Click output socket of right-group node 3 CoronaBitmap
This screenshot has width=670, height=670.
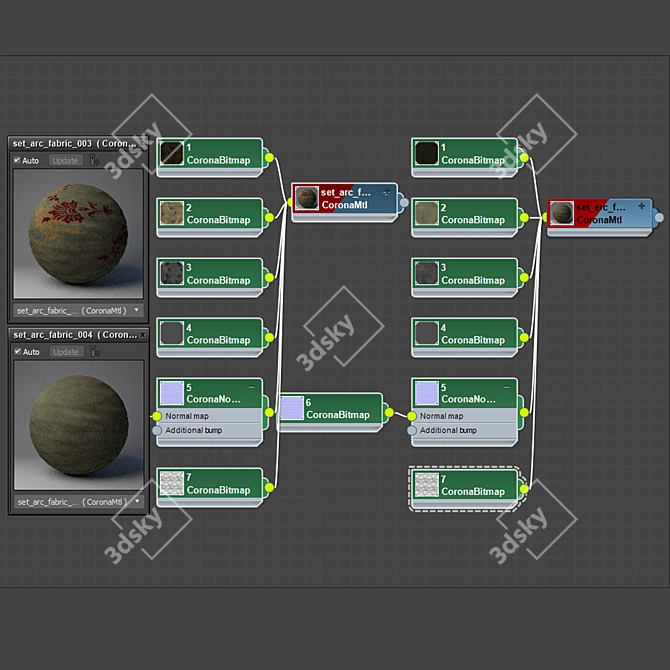tap(524, 278)
